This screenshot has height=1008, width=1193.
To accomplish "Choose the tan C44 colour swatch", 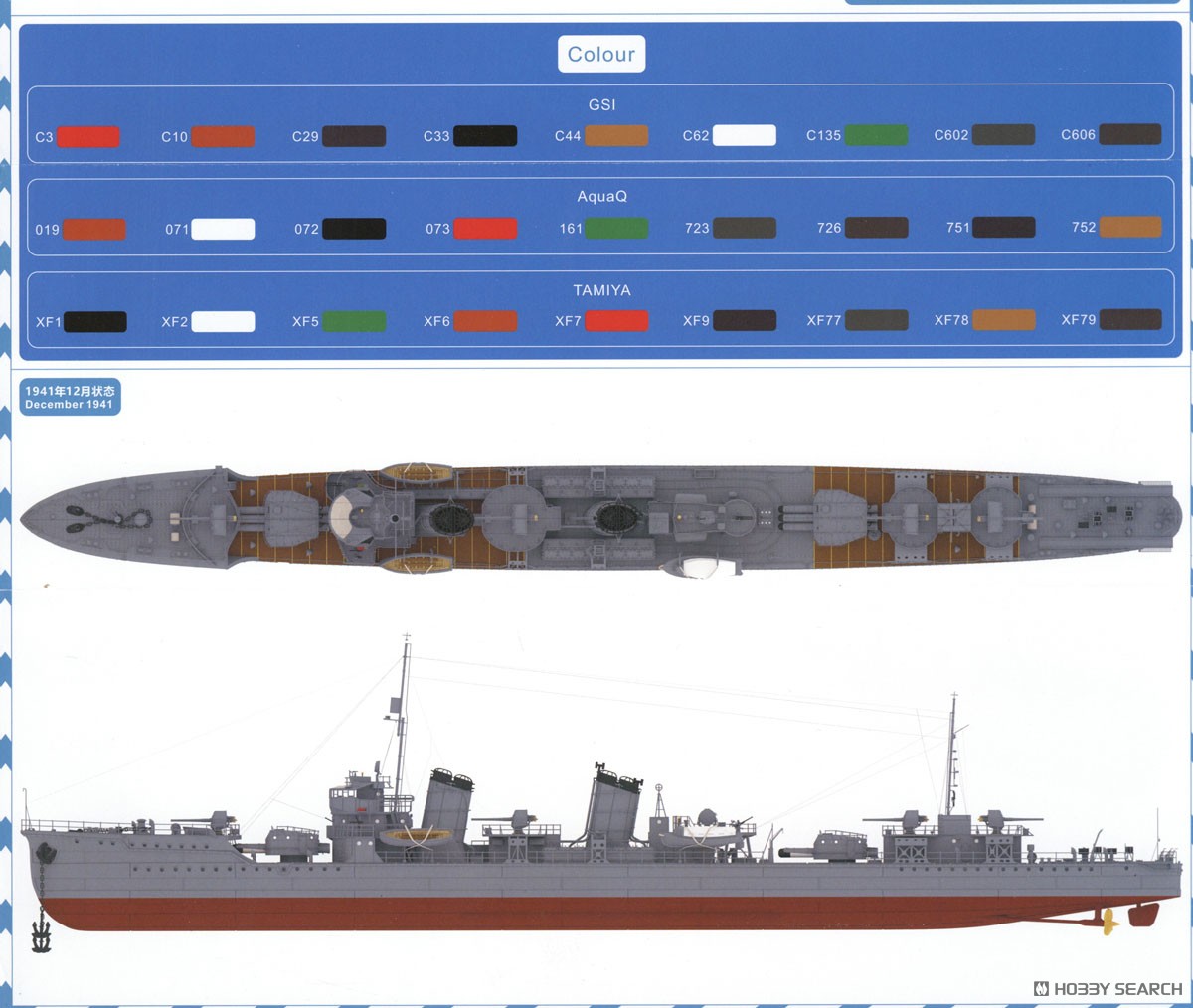I will coord(616,136).
